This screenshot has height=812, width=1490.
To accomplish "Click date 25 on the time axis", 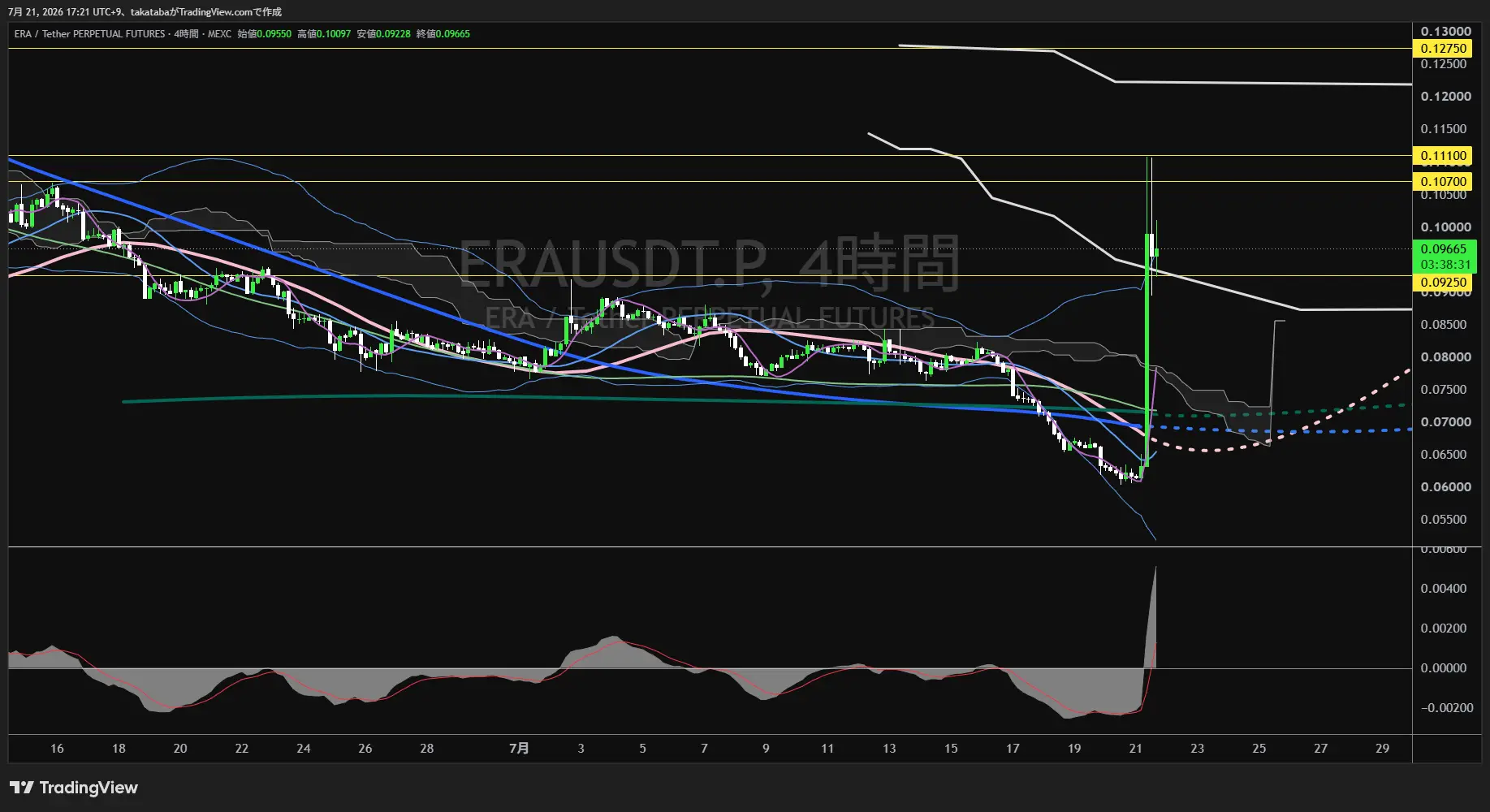I will click(1259, 749).
